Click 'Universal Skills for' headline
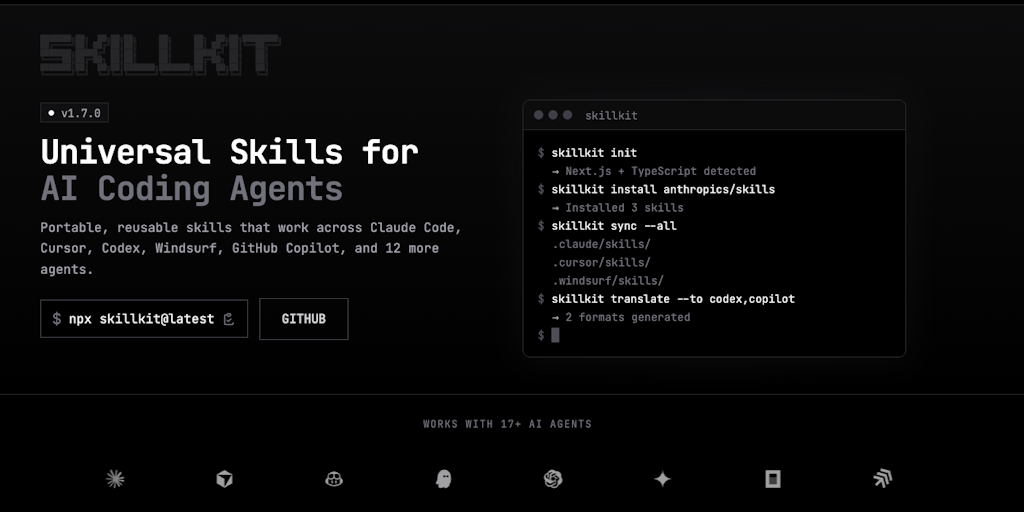This screenshot has width=1024, height=512. [229, 152]
